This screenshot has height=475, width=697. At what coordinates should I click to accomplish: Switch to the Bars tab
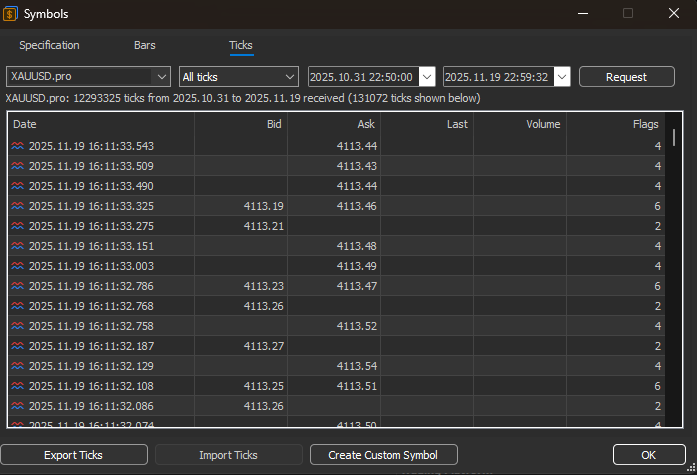coord(145,45)
